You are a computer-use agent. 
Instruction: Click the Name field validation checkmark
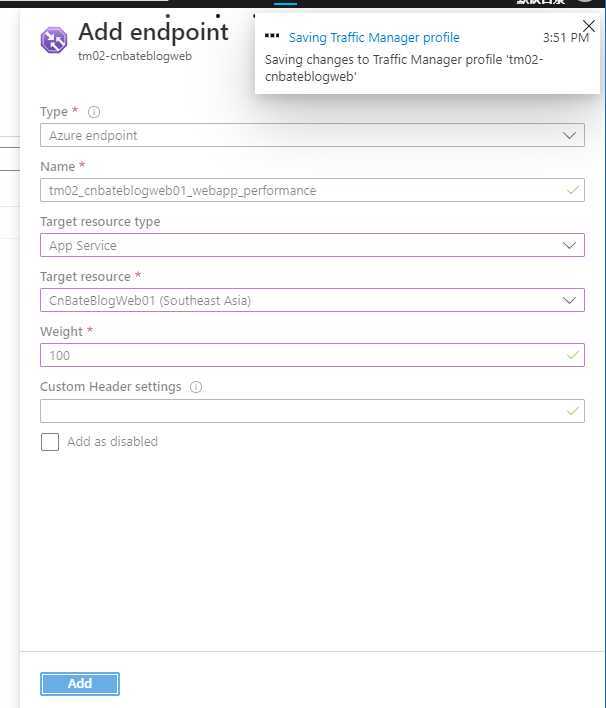(572, 190)
